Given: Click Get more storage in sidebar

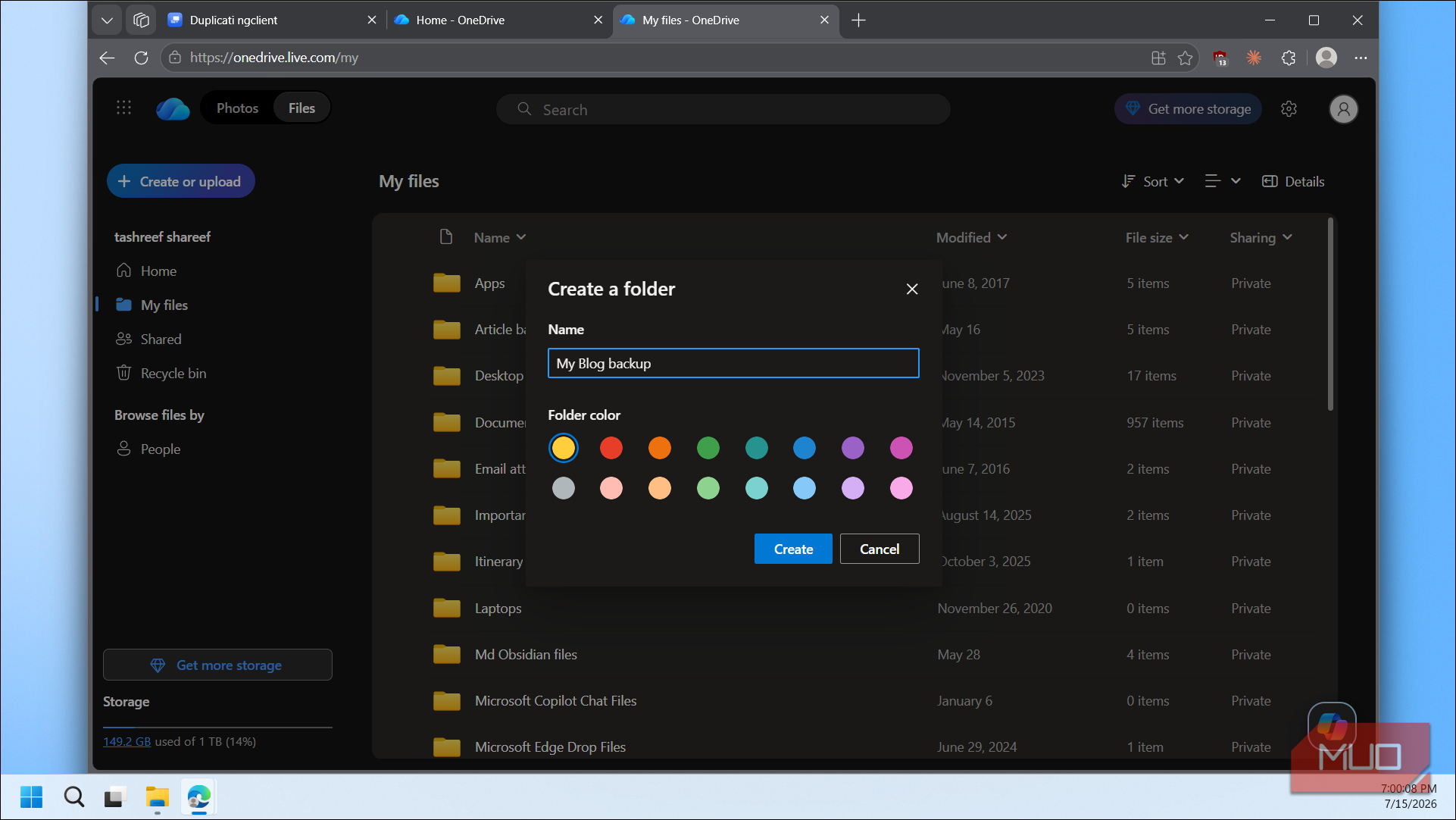Looking at the screenshot, I should [217, 665].
